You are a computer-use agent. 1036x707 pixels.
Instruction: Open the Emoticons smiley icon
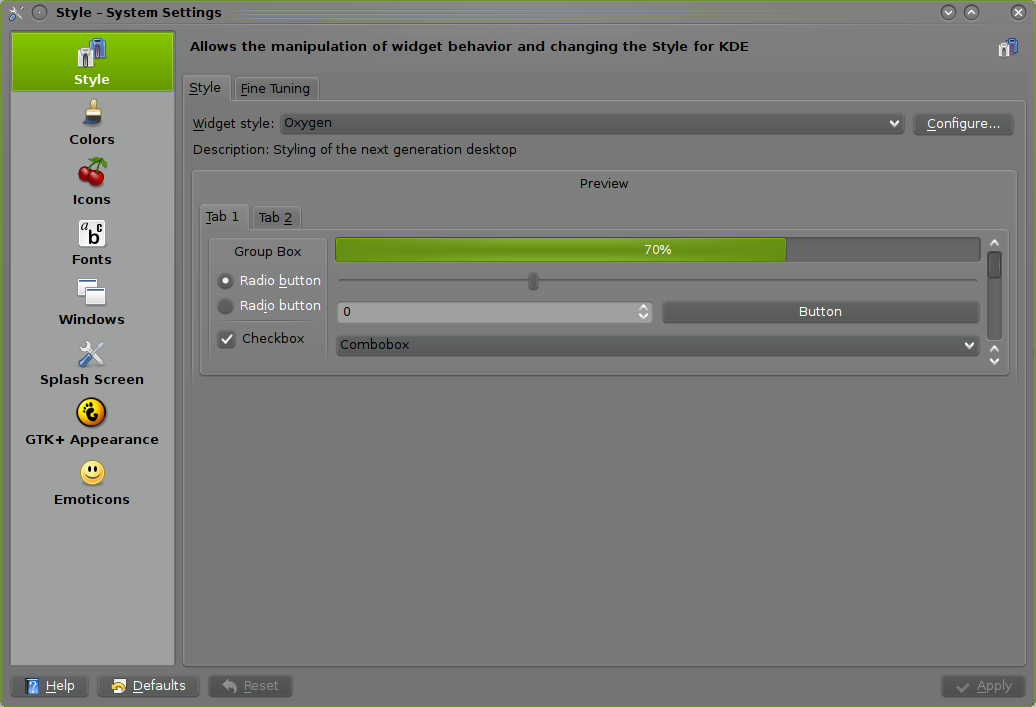tap(92, 472)
